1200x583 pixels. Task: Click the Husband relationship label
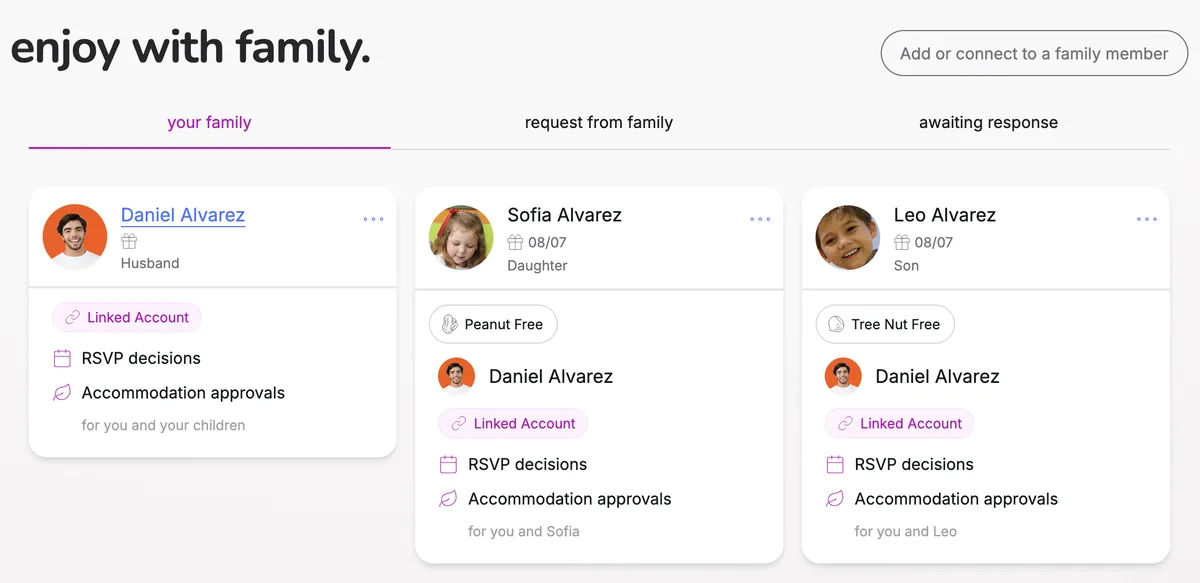pyautogui.click(x=150, y=264)
